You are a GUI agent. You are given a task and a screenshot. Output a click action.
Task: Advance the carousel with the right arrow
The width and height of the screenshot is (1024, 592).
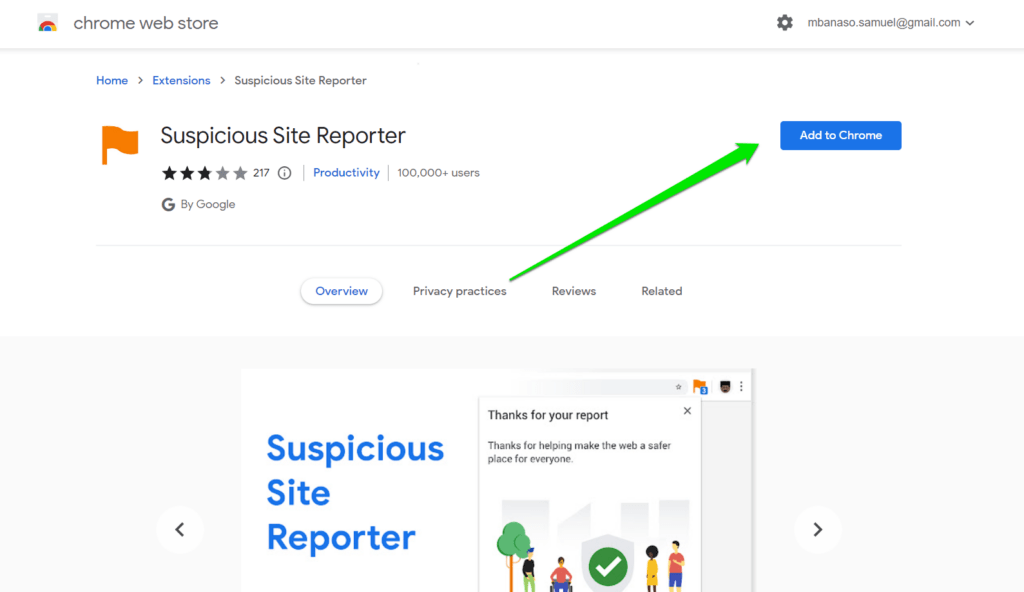[x=818, y=530]
